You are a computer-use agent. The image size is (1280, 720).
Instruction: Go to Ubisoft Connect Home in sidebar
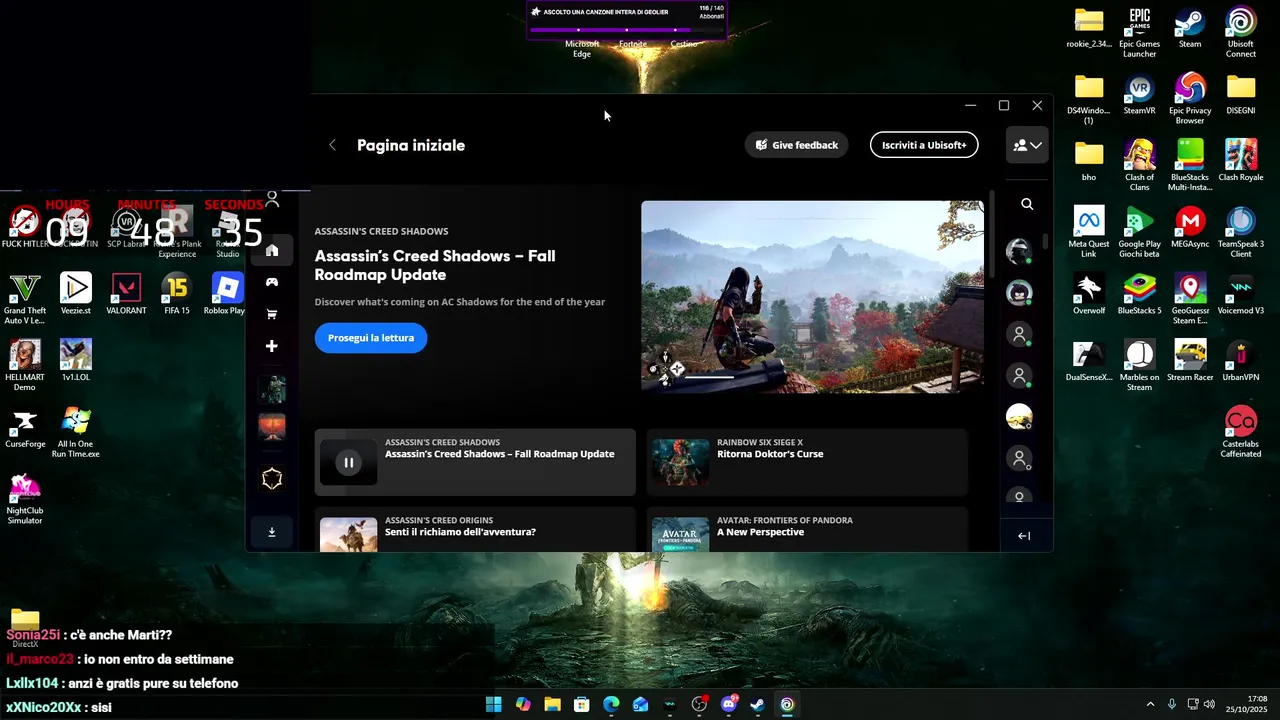pos(272,250)
